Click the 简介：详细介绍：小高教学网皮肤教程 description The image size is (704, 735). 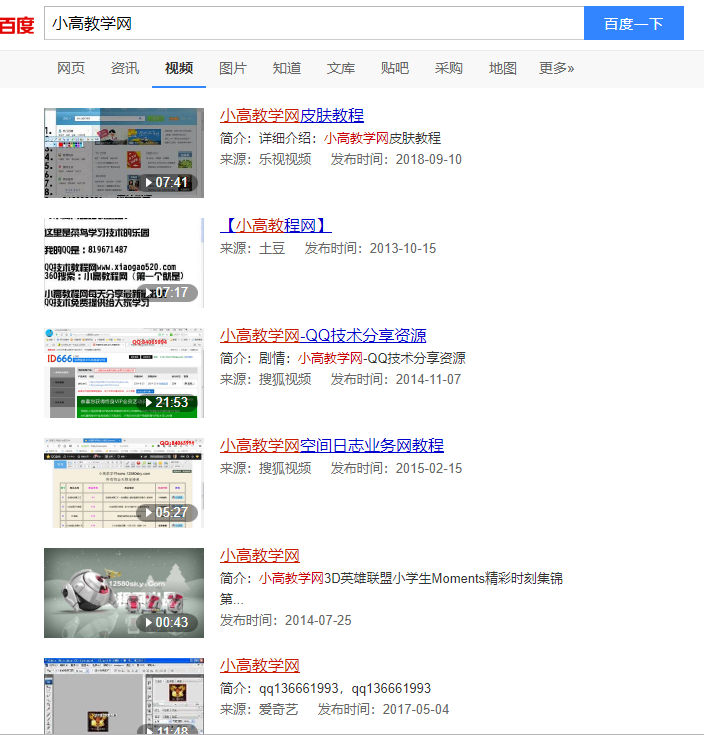(x=330, y=138)
